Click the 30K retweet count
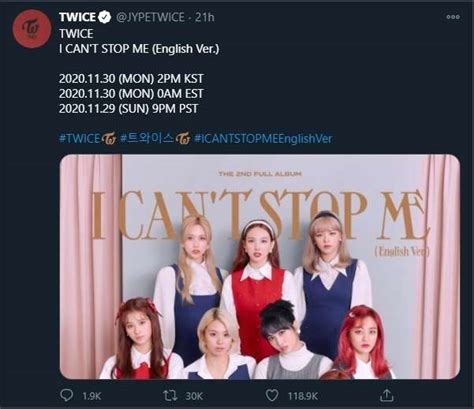This screenshot has width=474, height=409. click(x=194, y=396)
